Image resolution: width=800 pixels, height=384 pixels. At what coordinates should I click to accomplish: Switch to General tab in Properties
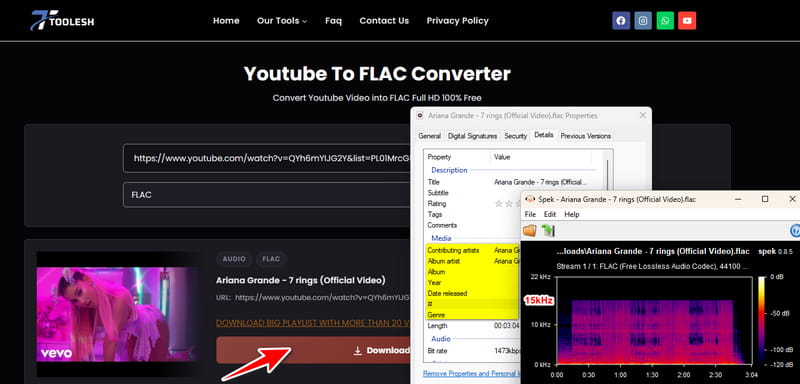(430, 136)
